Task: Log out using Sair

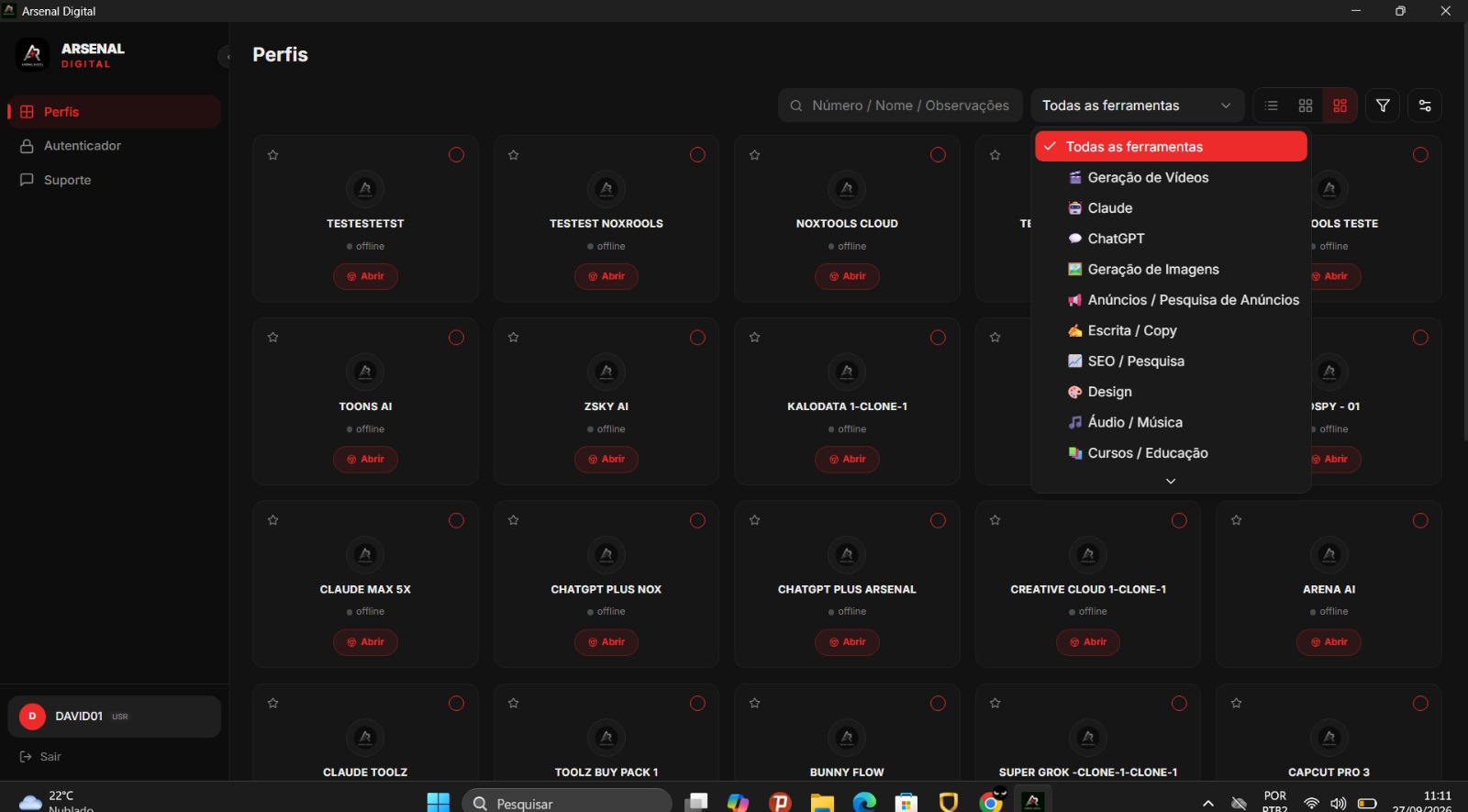Action: 40,757
